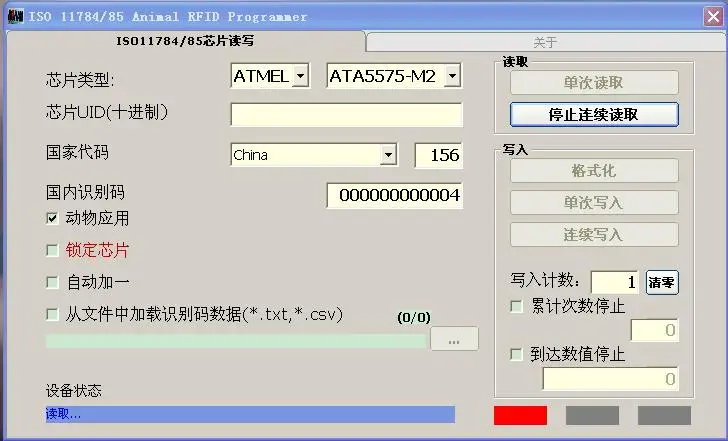Click the 芯片UID(十进制) input field
This screenshot has width=728, height=441.
click(x=346, y=115)
